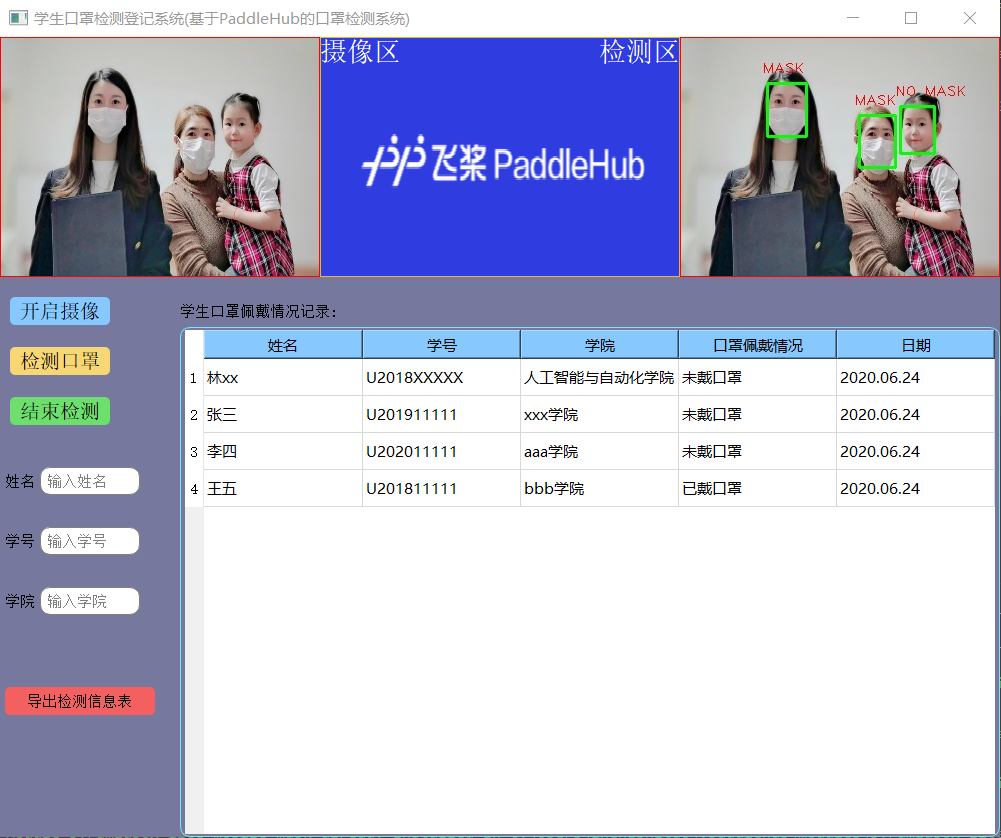Select 林xx's date cell 2020.06.24
Image resolution: width=1001 pixels, height=838 pixels.
coord(915,378)
